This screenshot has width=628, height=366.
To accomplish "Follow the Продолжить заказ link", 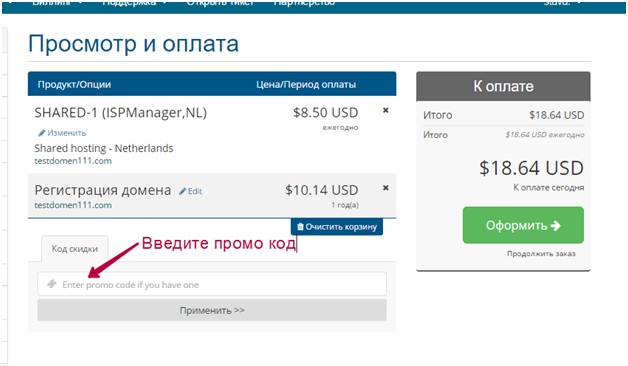I will click(x=541, y=253).
